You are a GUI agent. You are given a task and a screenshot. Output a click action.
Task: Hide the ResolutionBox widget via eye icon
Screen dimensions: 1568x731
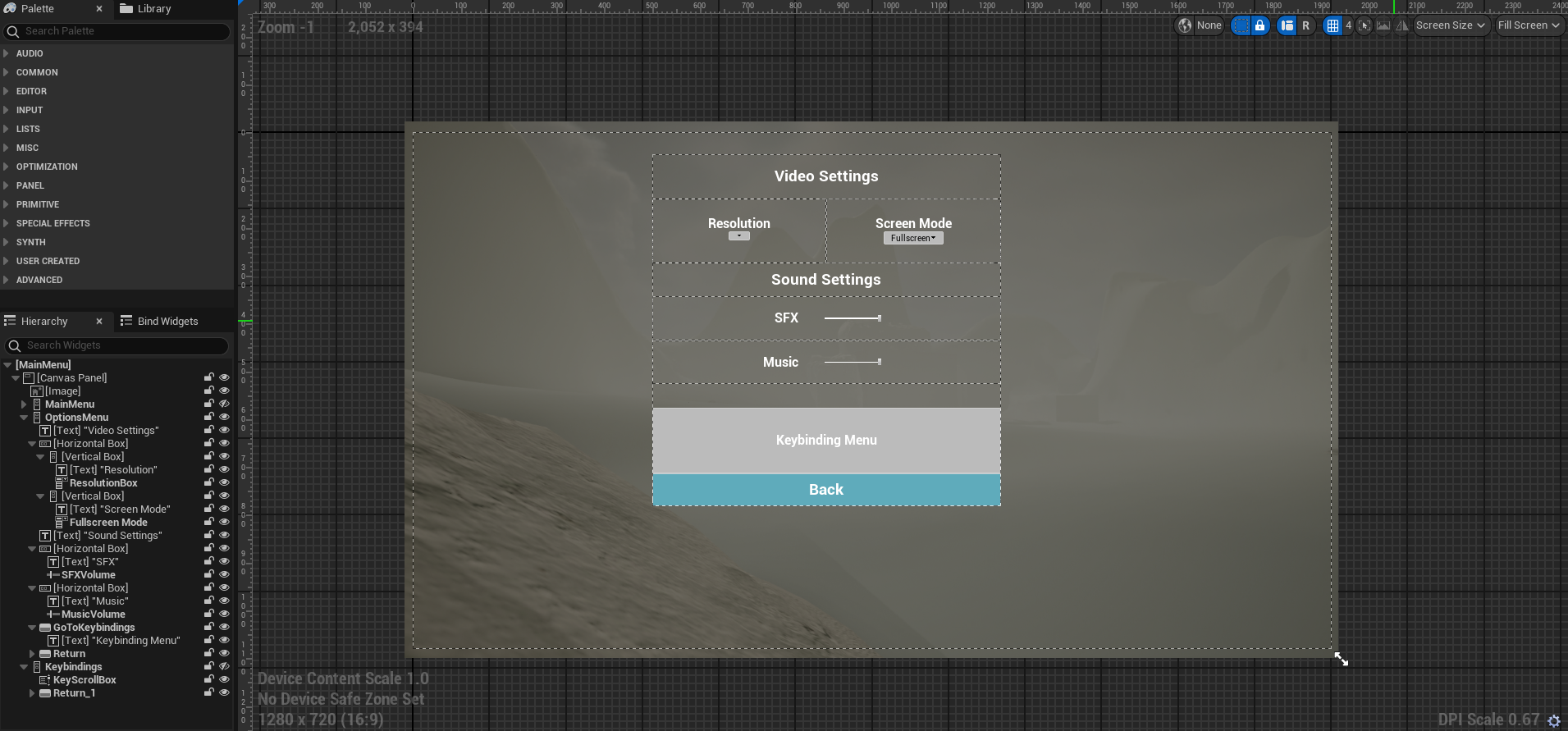pos(224,482)
